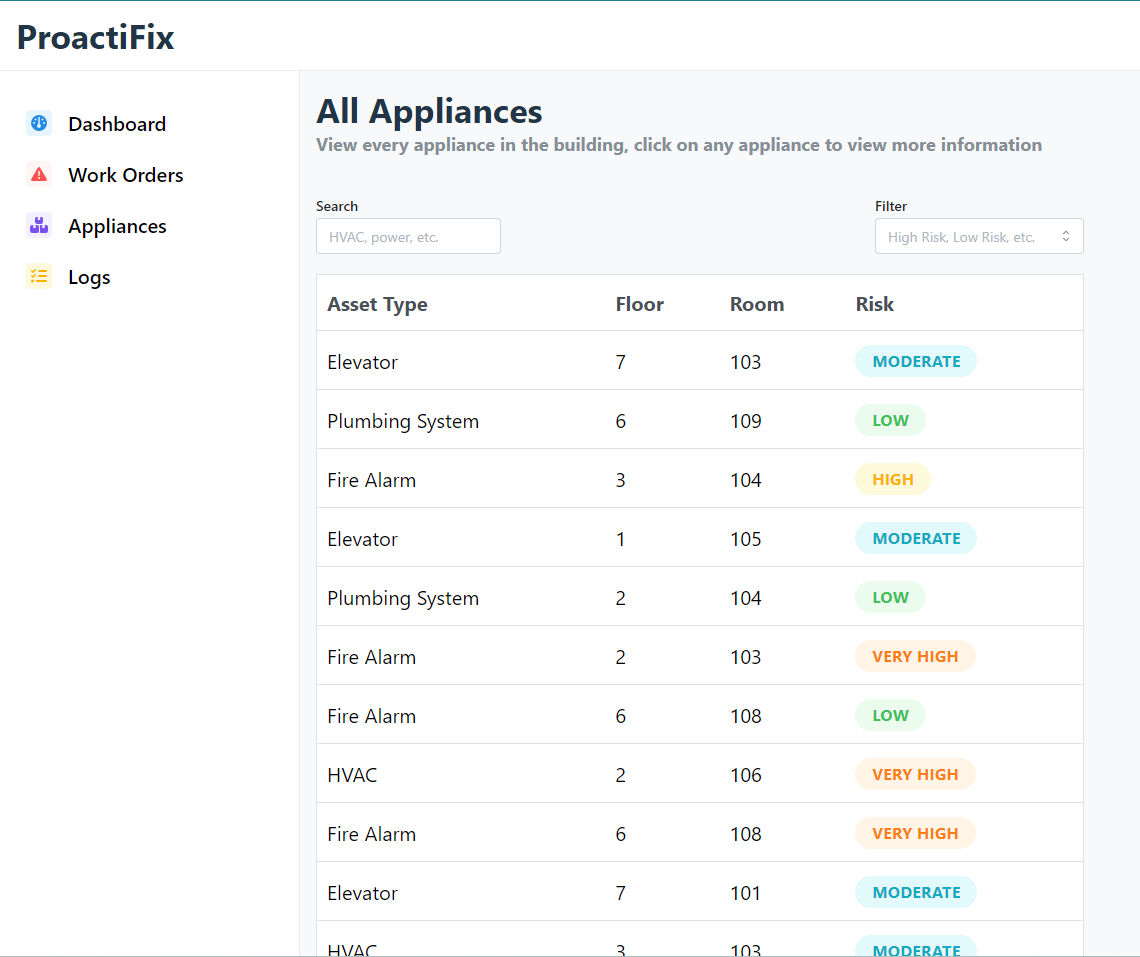1140x957 pixels.
Task: Click the yellow Logs checklist icon
Action: coord(39,276)
